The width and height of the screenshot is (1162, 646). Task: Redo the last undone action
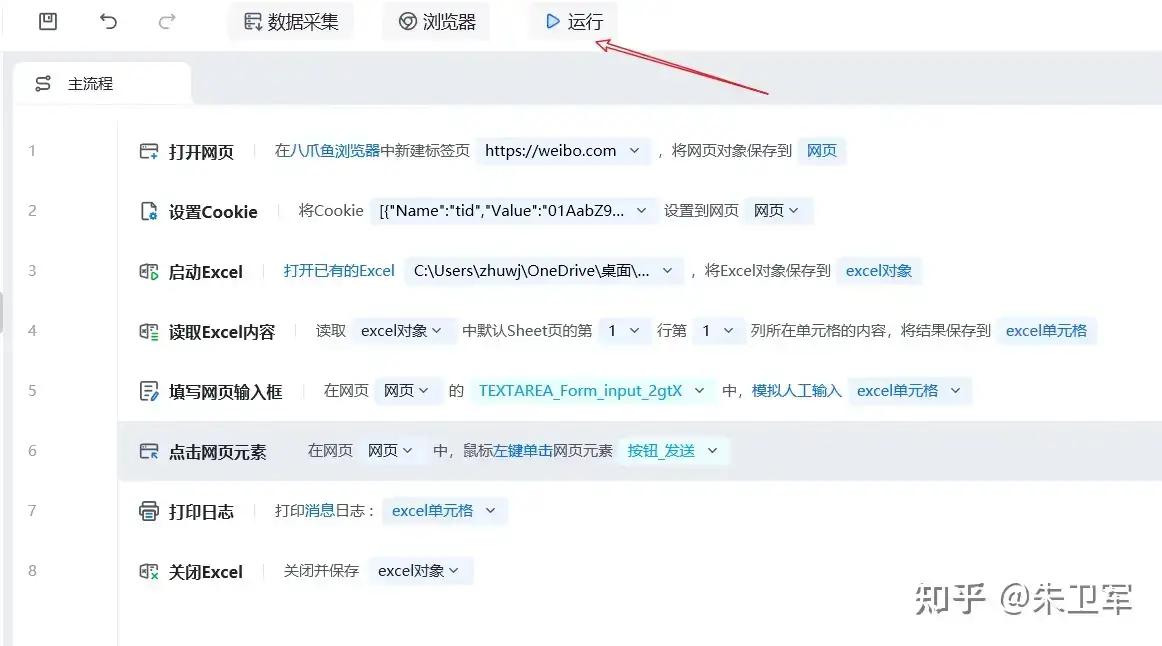point(167,21)
